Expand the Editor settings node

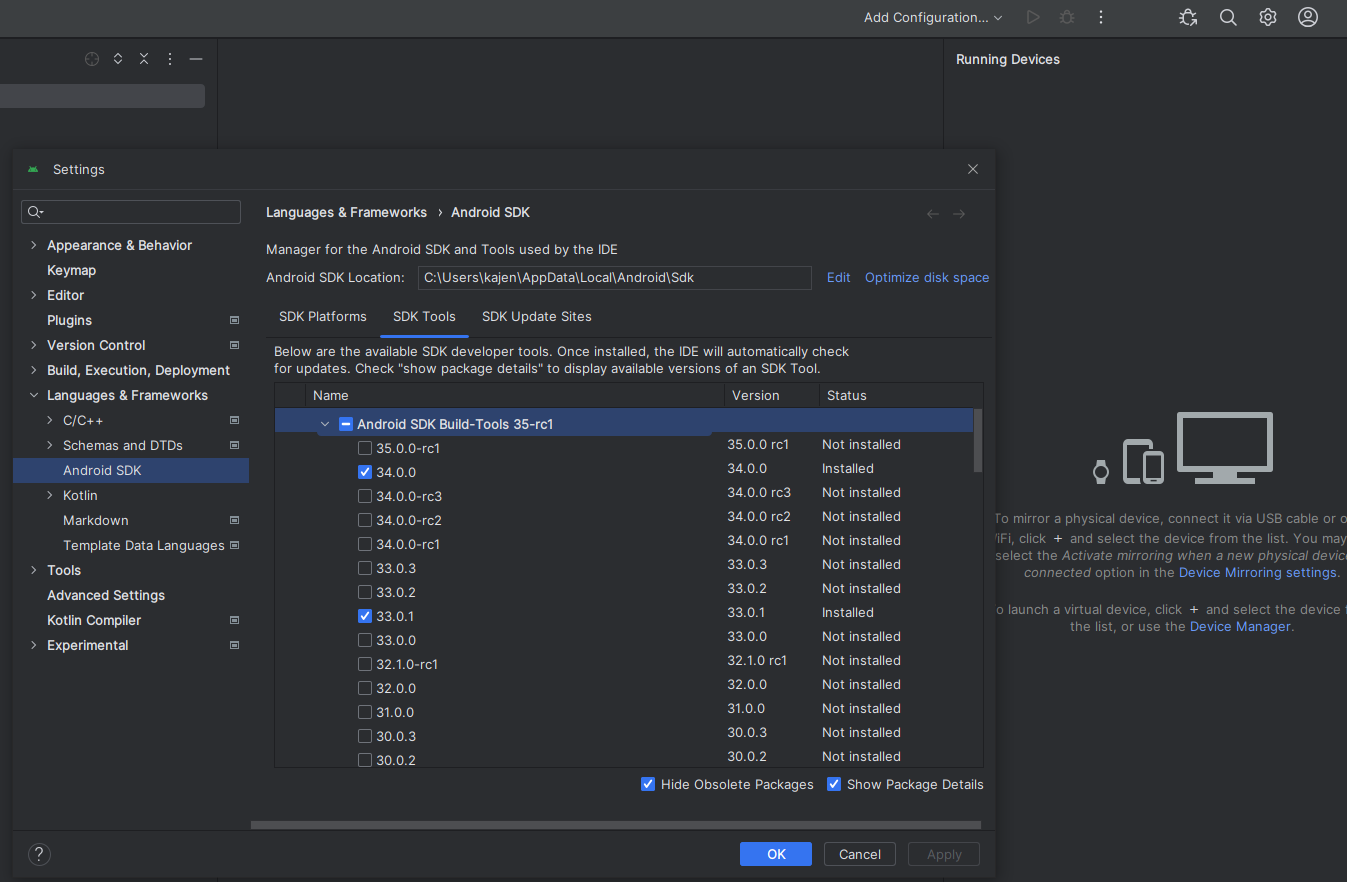pyautogui.click(x=34, y=295)
